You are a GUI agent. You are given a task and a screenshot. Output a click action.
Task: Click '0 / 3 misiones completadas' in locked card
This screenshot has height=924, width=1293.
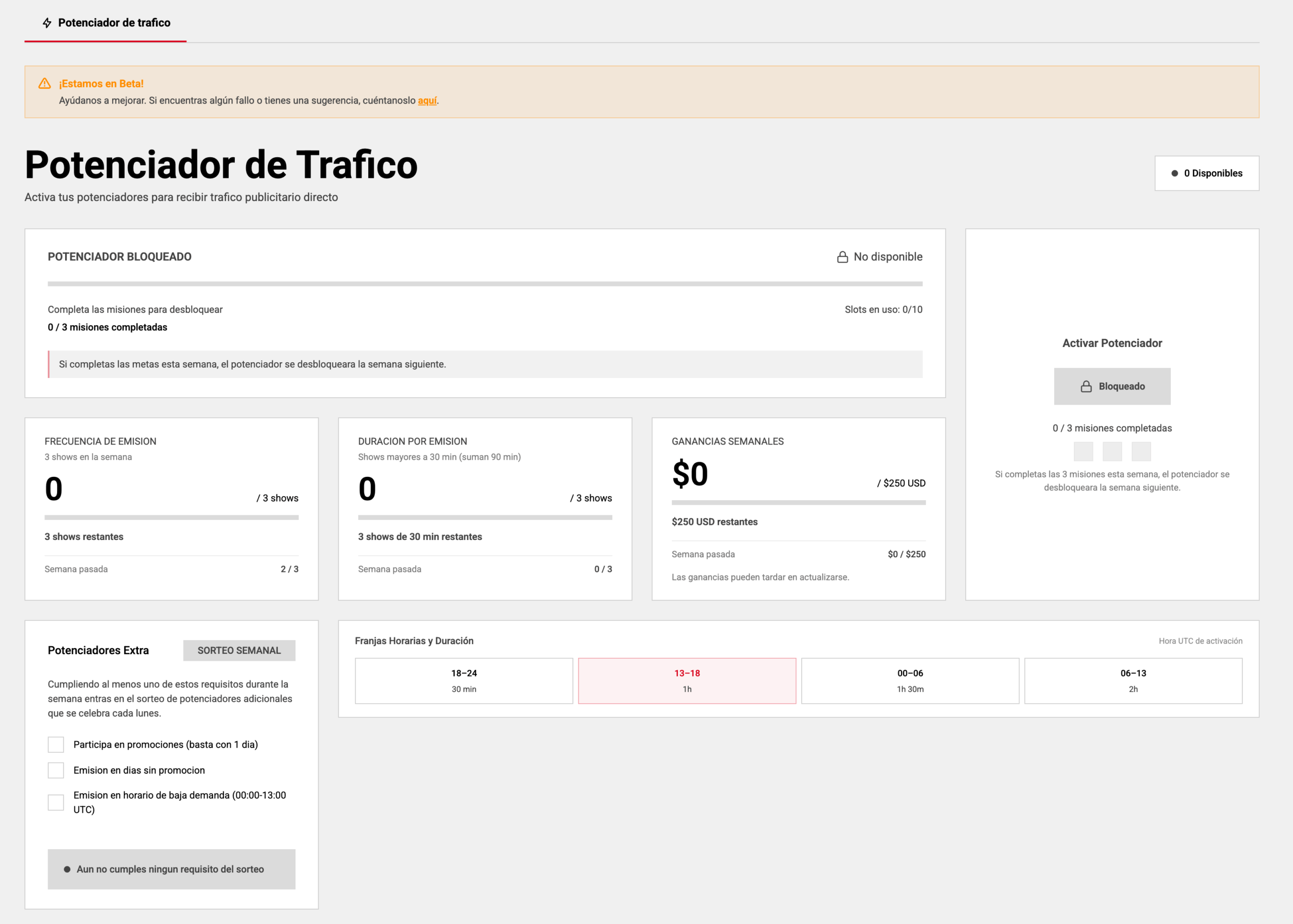tap(108, 327)
